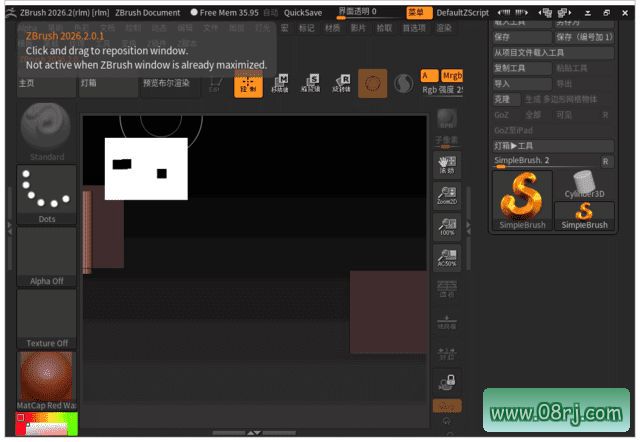Open the 材质 menu
640x442 pixels.
(332, 28)
